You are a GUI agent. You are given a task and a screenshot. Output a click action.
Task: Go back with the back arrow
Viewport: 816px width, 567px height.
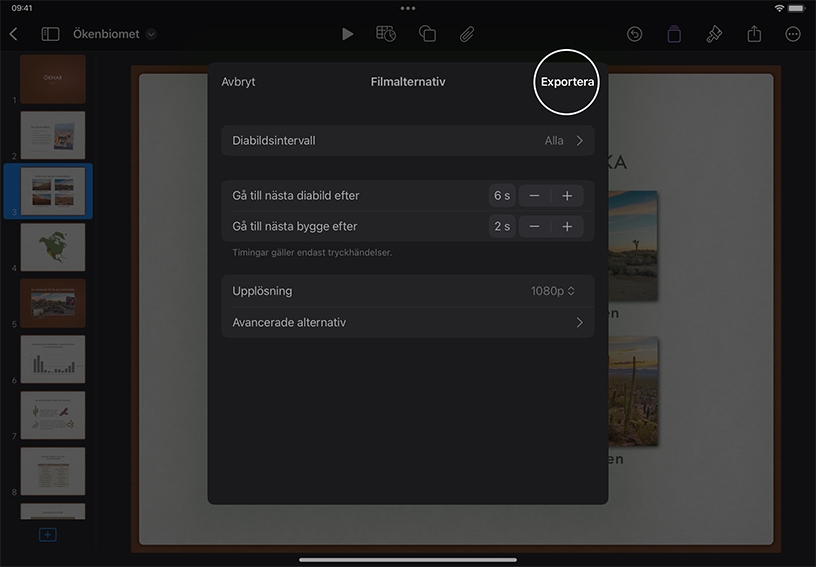point(14,34)
